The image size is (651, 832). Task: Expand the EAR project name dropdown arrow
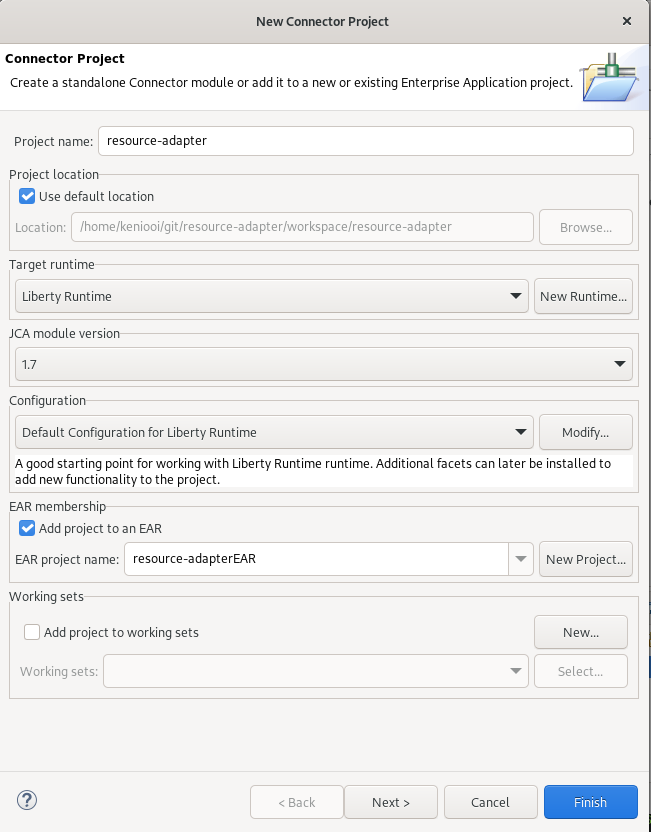coord(521,559)
